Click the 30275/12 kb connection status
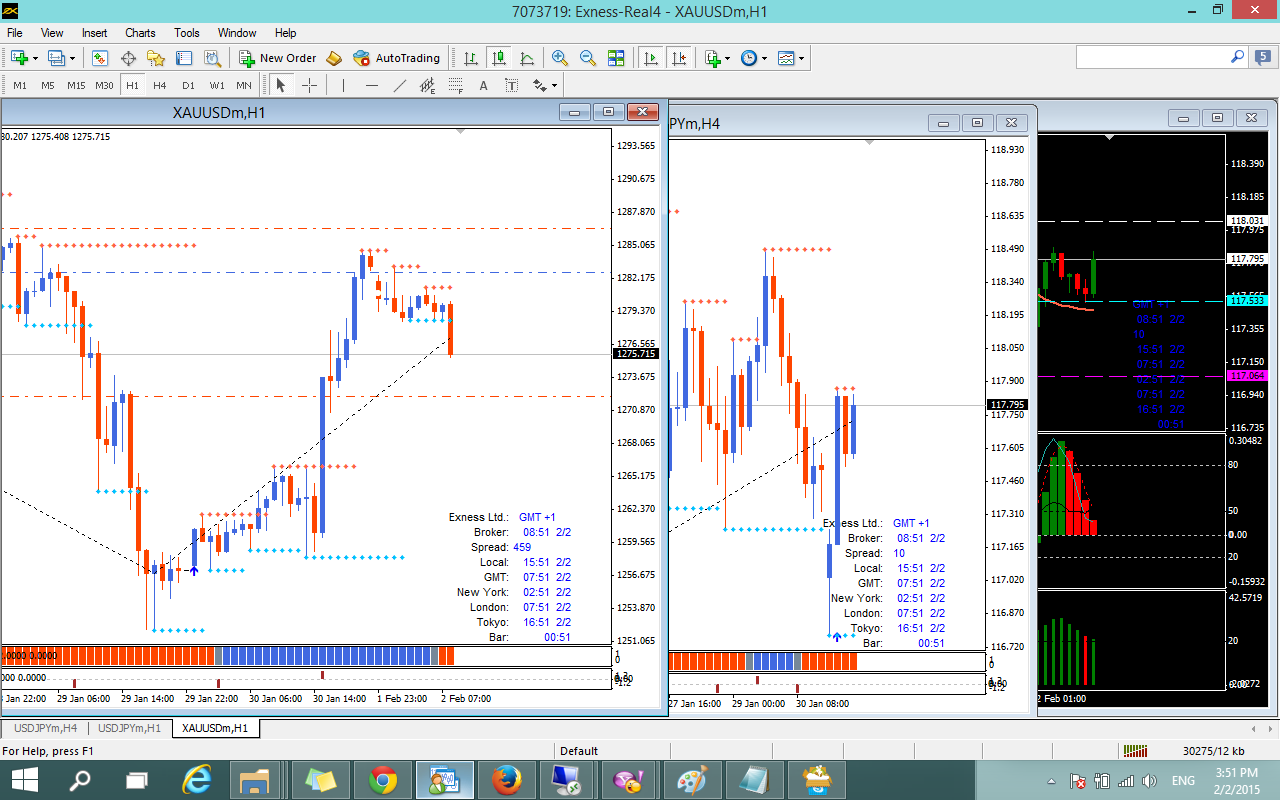Viewport: 1280px width, 800px height. pyautogui.click(x=1213, y=751)
